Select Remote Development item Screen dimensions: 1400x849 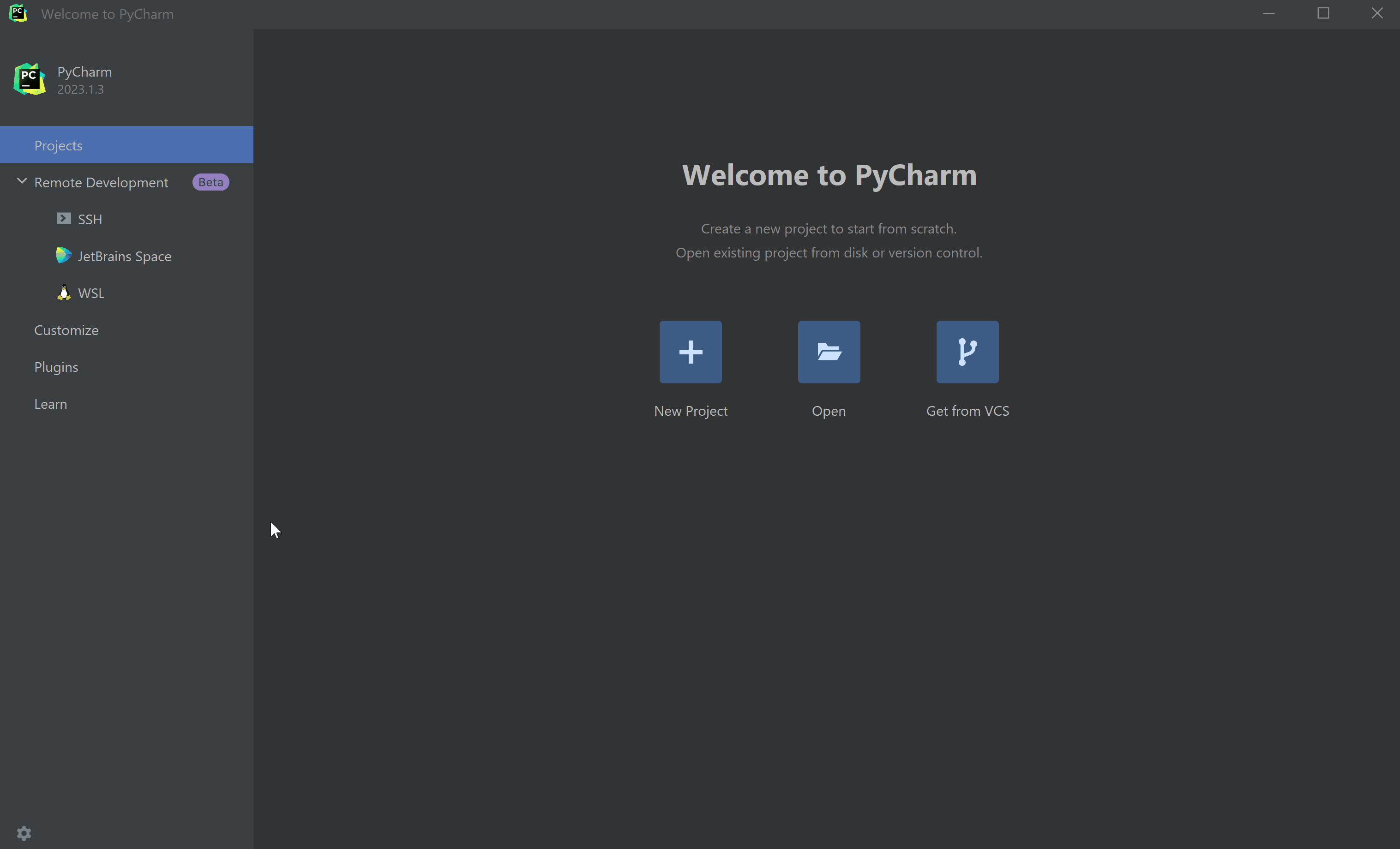click(x=101, y=182)
